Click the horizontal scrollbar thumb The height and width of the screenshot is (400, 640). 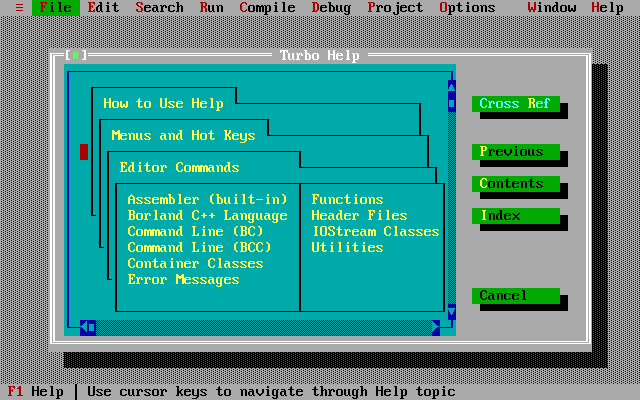coord(92,328)
